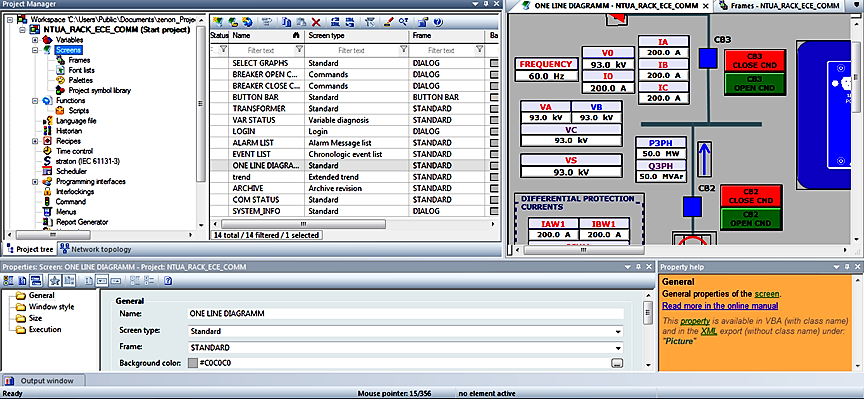This screenshot has height=399, width=864.
Task: Click the CB2 CLOSE CMD red button
Action: click(x=750, y=196)
